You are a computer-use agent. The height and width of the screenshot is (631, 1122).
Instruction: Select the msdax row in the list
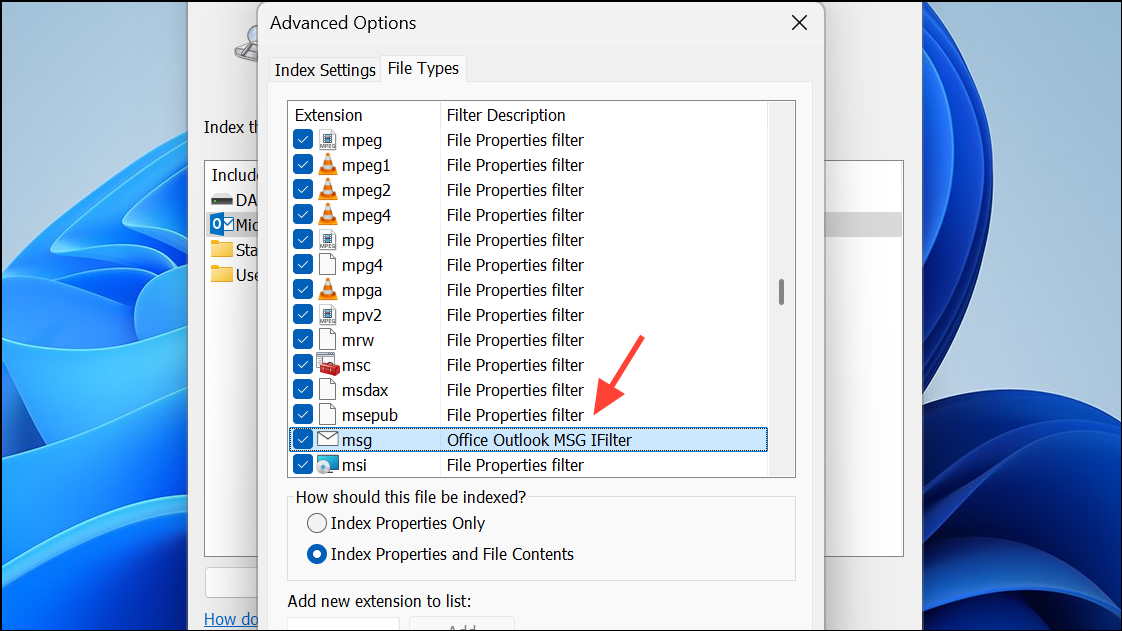pyautogui.click(x=364, y=390)
